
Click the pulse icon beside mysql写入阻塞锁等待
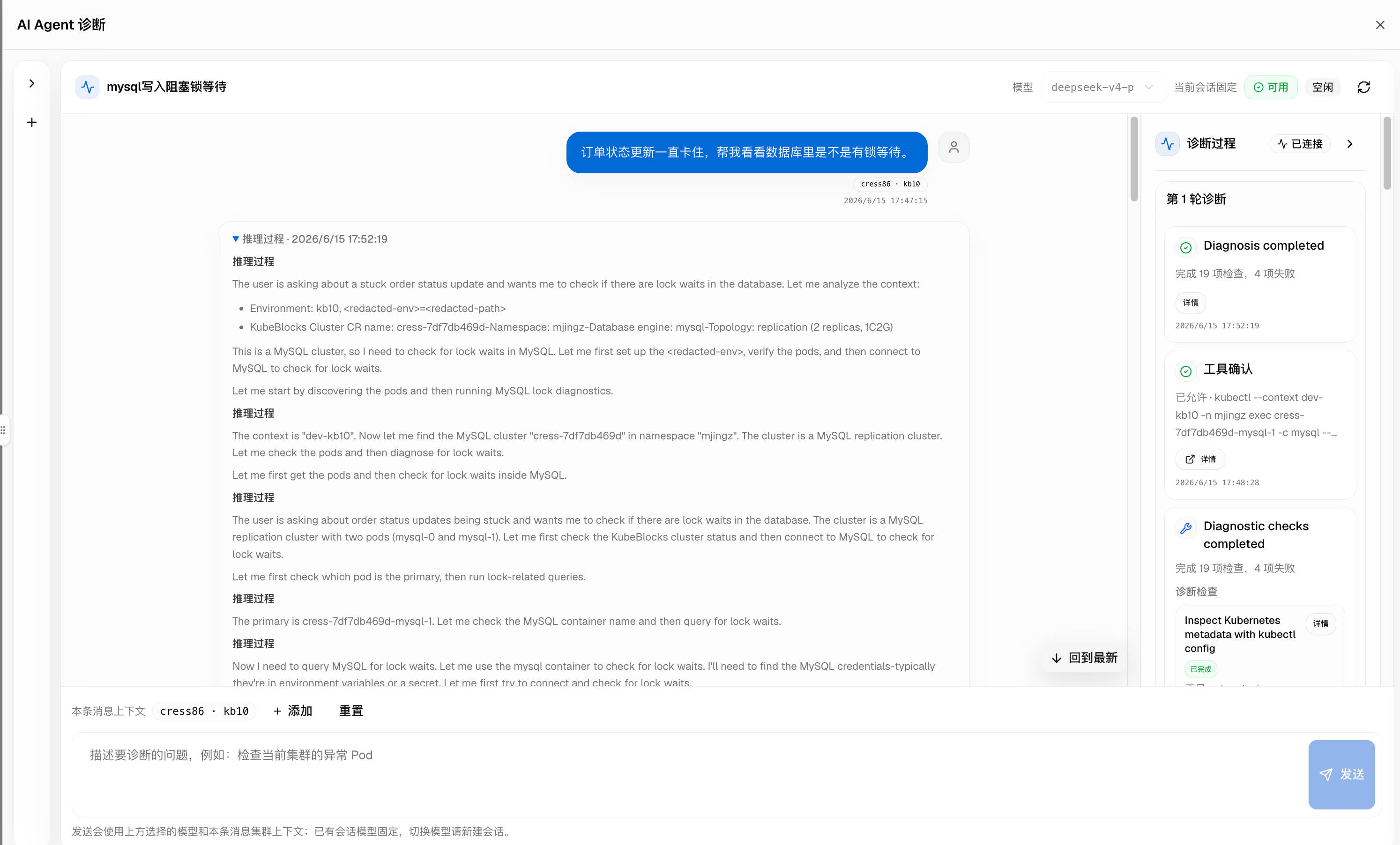click(88, 87)
